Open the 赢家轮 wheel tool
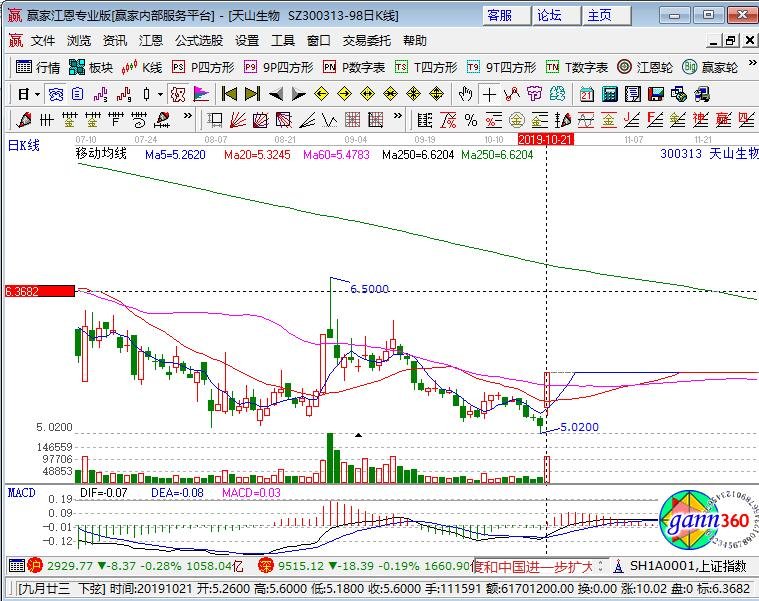The image size is (759, 601). [x=710, y=67]
